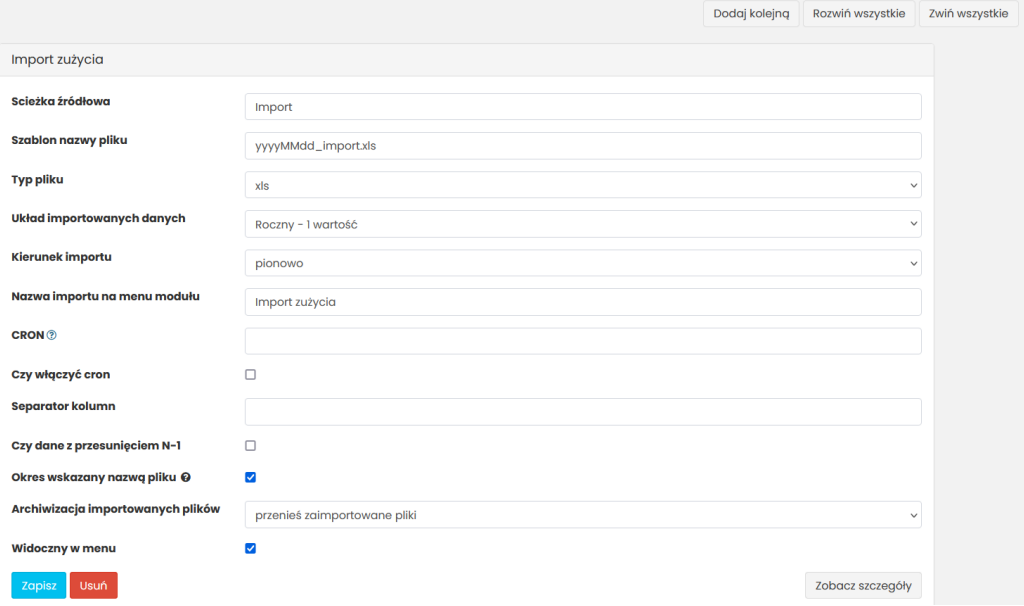
Task: Uncheck the Widoczny w menu checkbox
Action: [x=251, y=548]
